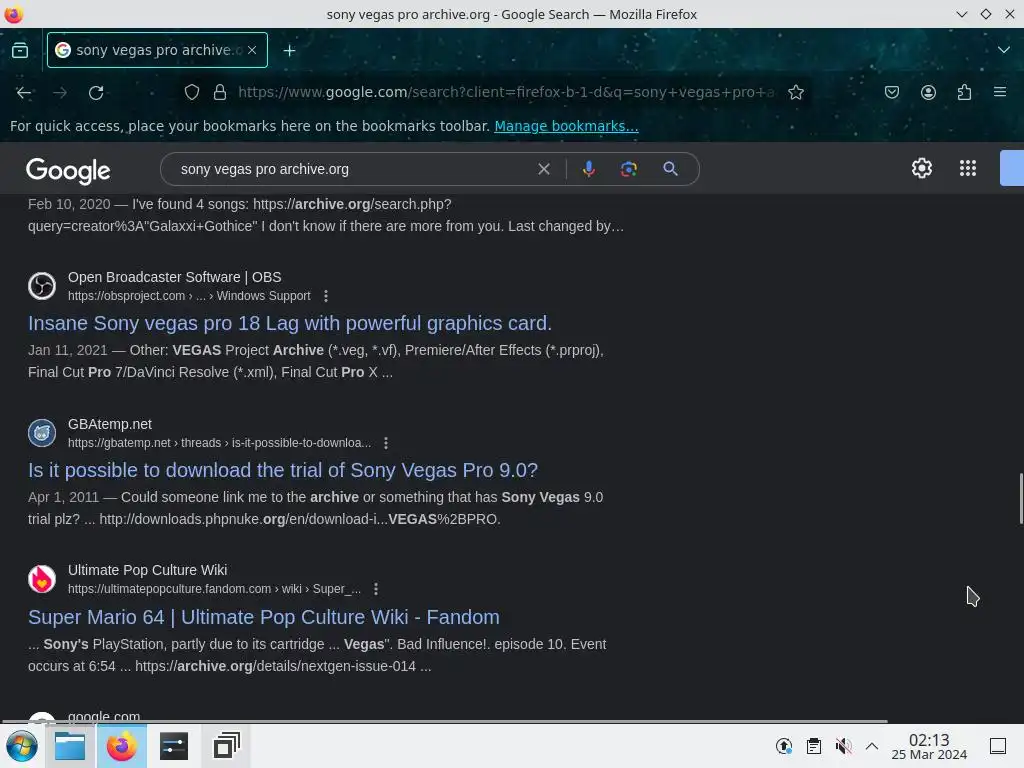Open the start menu launcher
Image resolution: width=1024 pixels, height=768 pixels.
coord(22,746)
